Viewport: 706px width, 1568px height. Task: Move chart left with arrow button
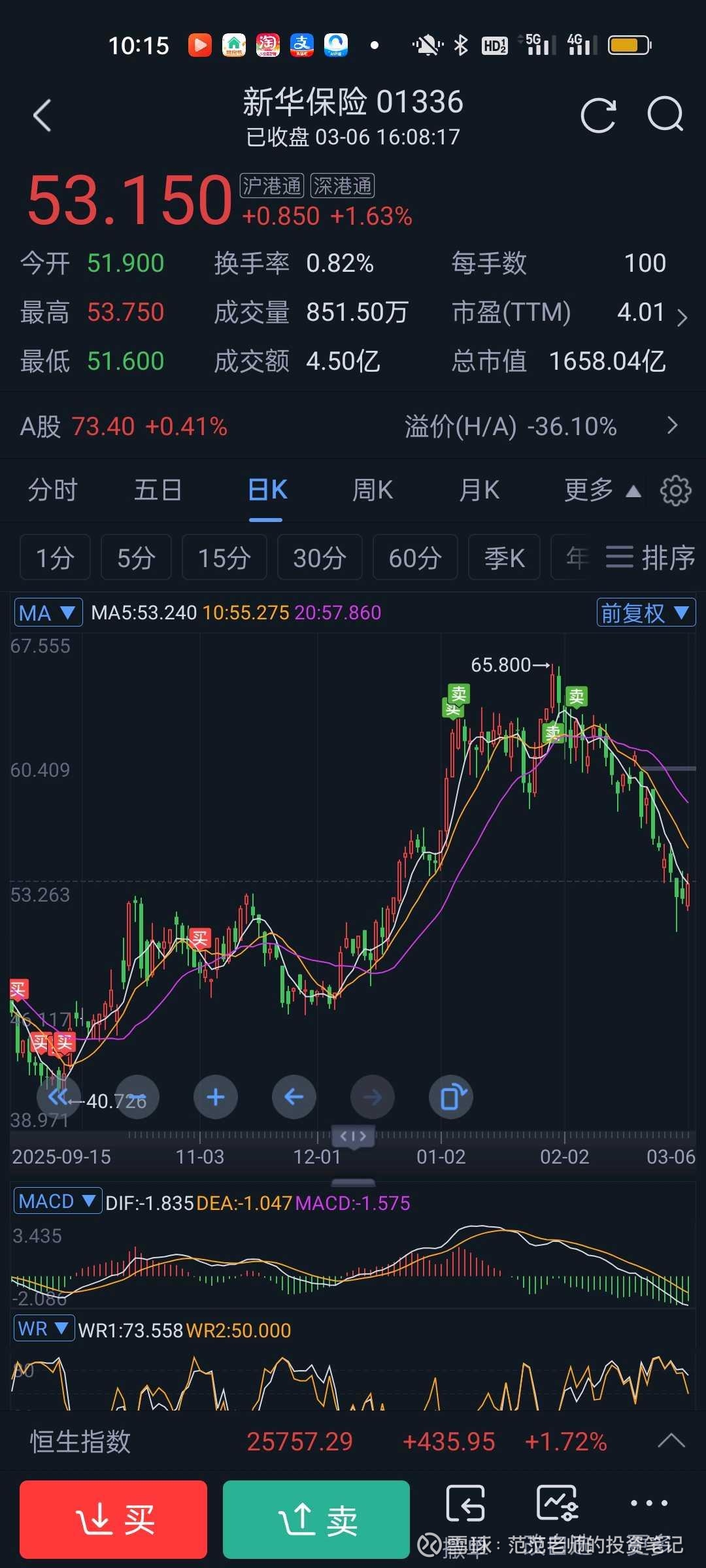294,1097
